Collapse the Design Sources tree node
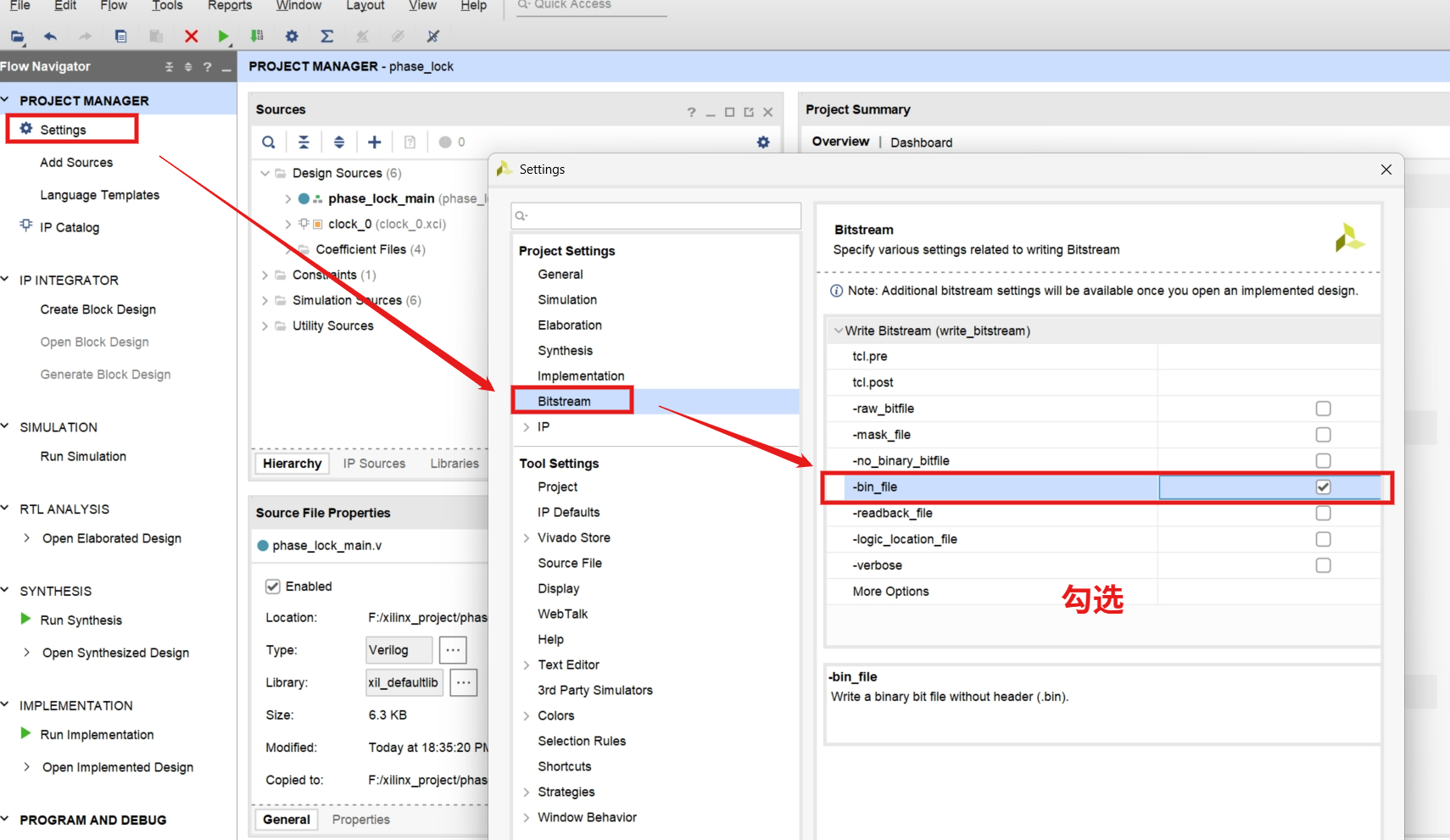1450x840 pixels. (x=265, y=173)
